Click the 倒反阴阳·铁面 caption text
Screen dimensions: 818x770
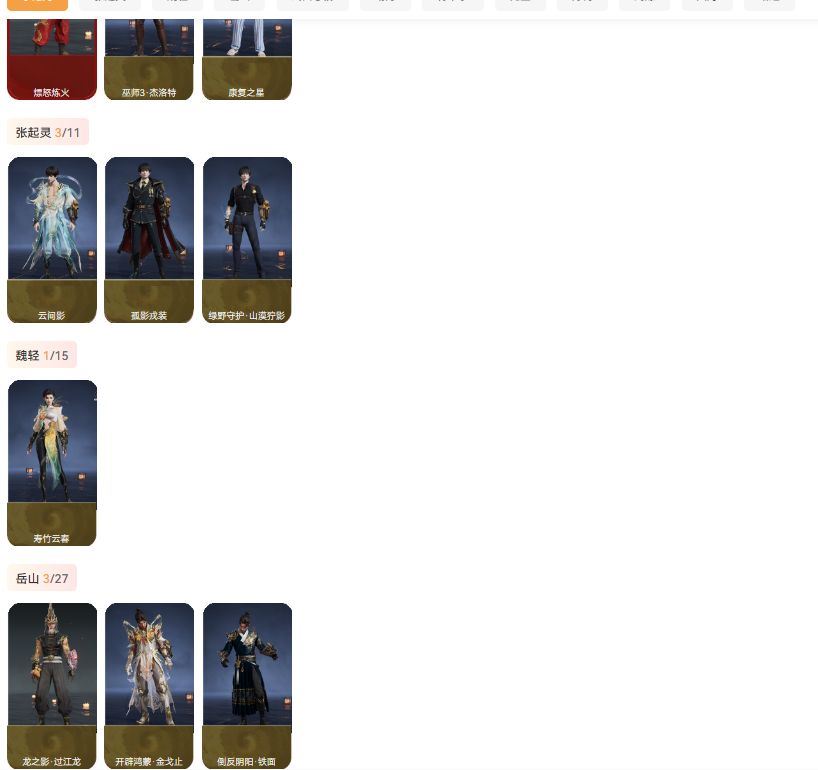pyautogui.click(x=246, y=762)
